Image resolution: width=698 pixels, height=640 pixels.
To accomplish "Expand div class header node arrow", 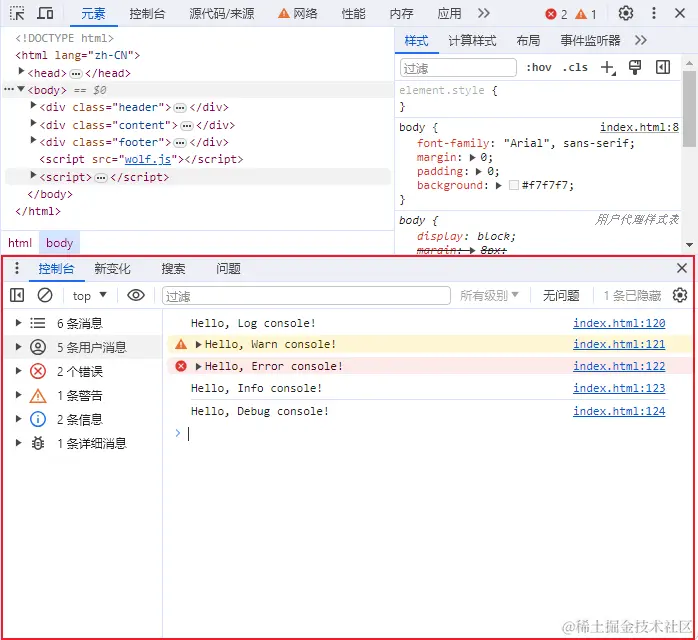I will (33, 105).
